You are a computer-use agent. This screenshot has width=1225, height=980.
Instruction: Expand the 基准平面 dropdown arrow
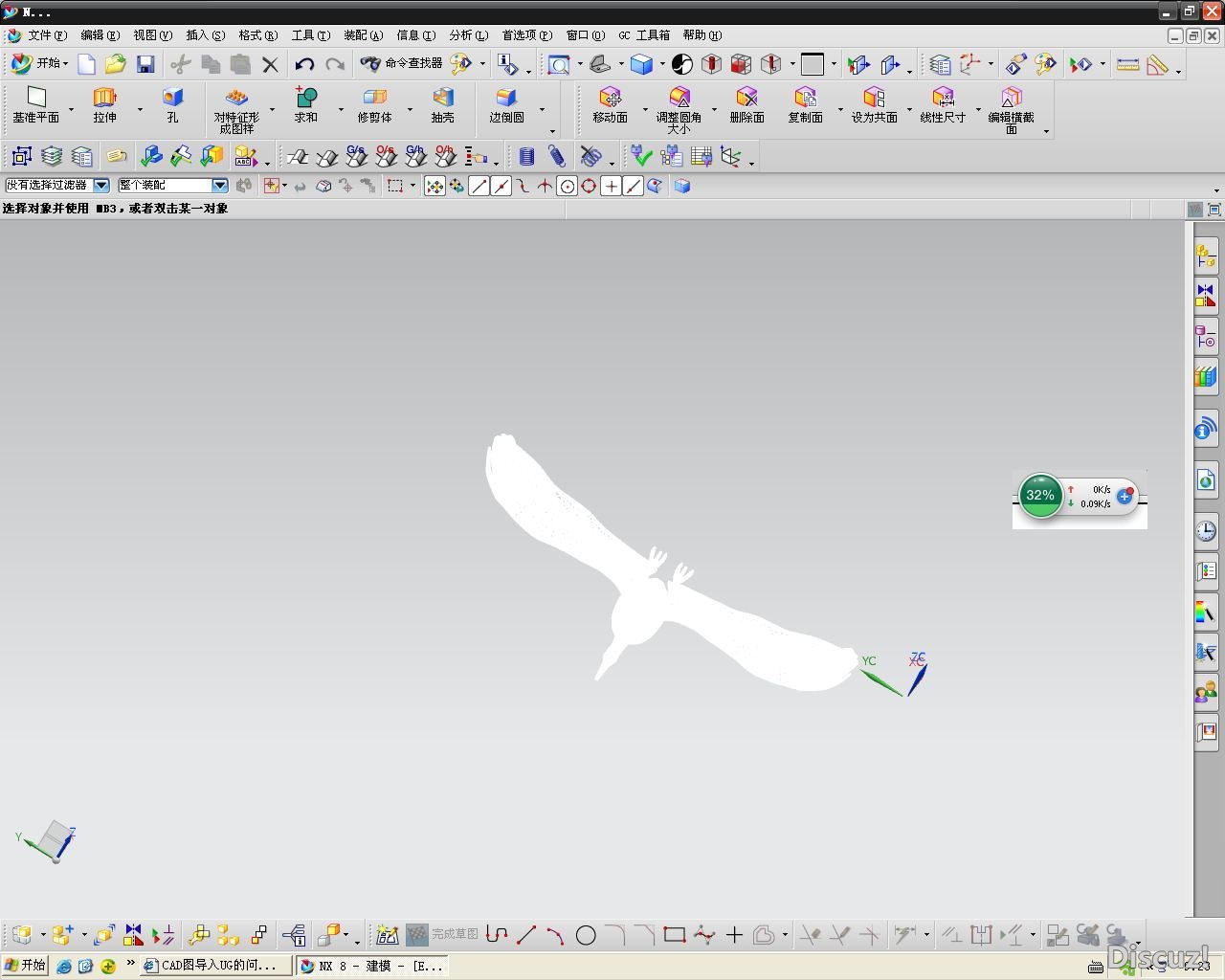[x=71, y=110]
